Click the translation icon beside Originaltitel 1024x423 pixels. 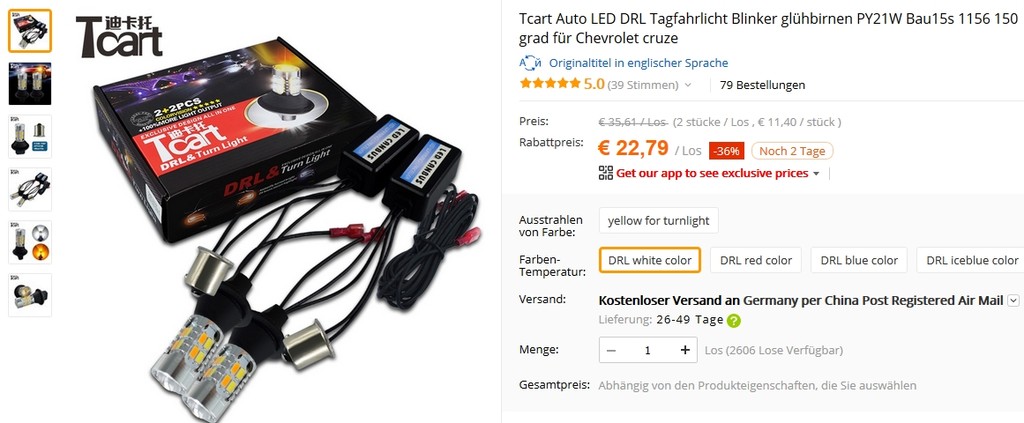pos(530,63)
